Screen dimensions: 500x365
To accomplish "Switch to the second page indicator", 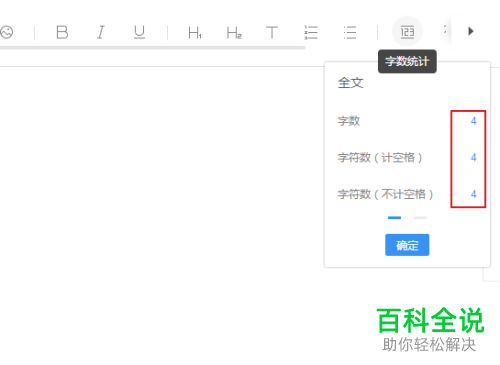I will pos(420,218).
